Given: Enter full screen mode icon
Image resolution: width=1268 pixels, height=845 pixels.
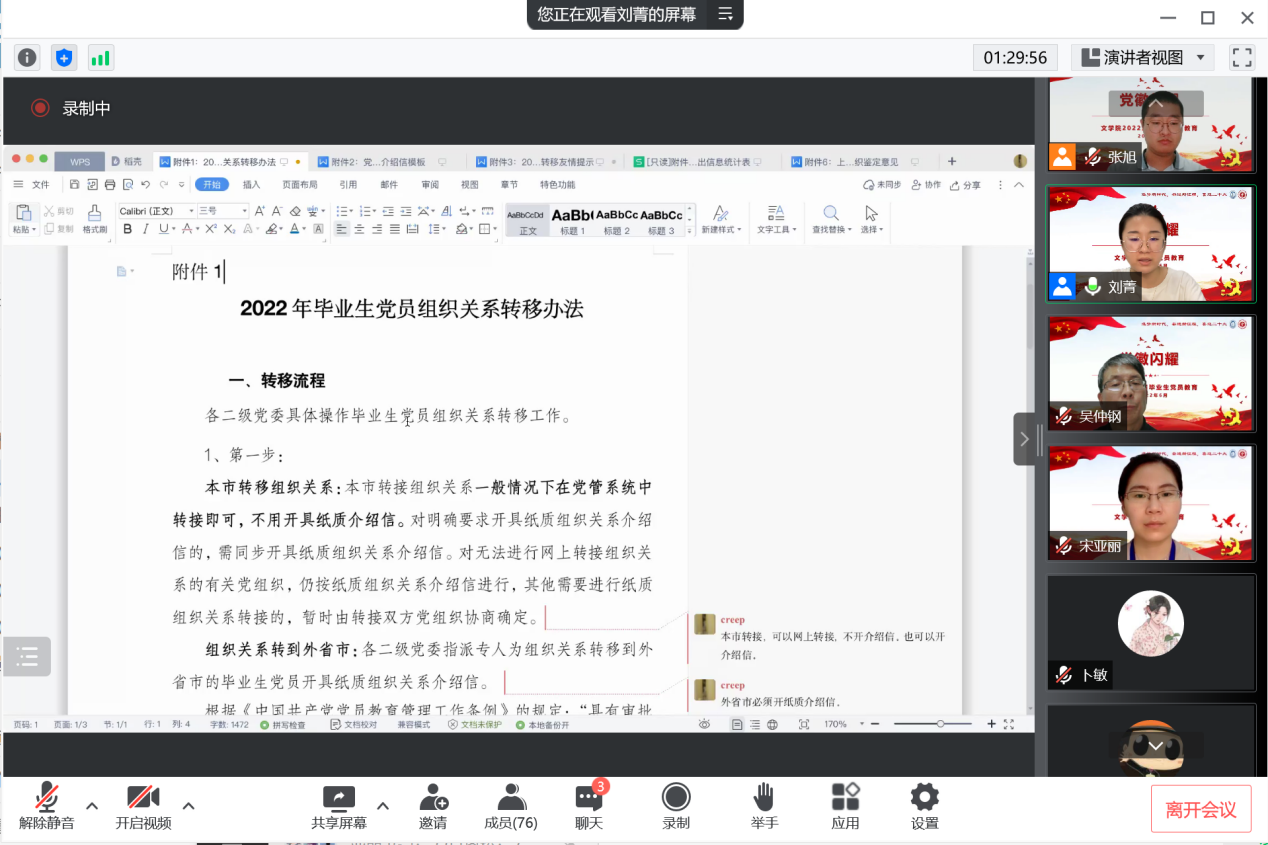Looking at the screenshot, I should [x=1241, y=58].
